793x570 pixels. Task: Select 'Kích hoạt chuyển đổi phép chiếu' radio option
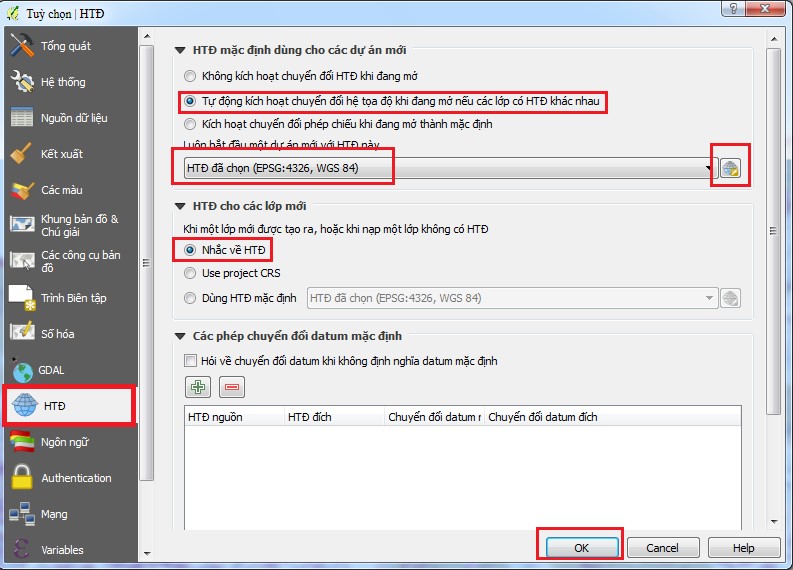pyautogui.click(x=338, y=124)
